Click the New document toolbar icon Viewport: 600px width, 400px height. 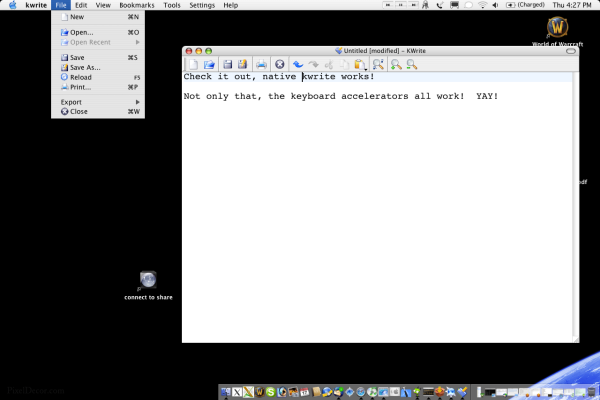(193, 64)
